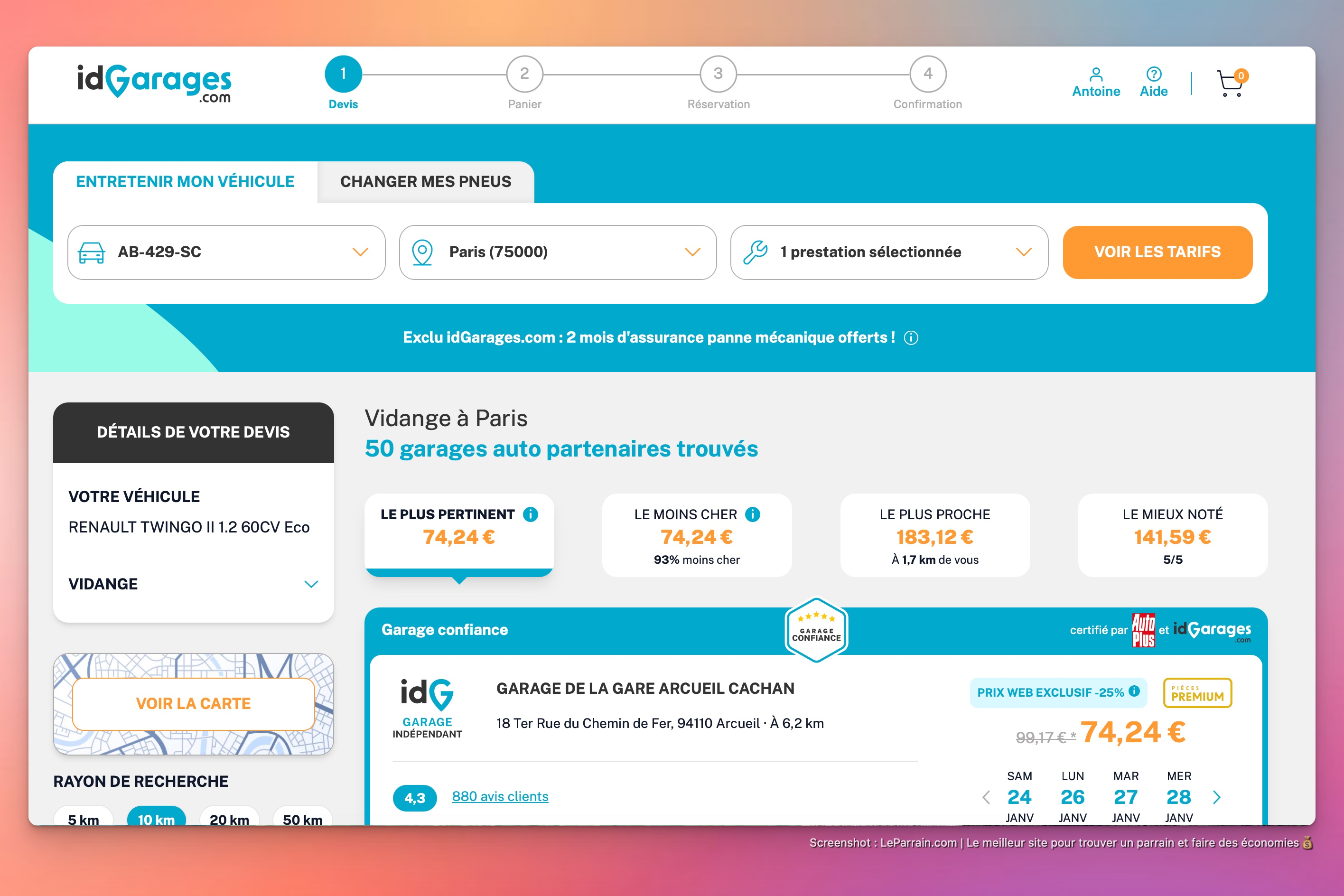Click the info icon beside insurance offer

coord(911,338)
